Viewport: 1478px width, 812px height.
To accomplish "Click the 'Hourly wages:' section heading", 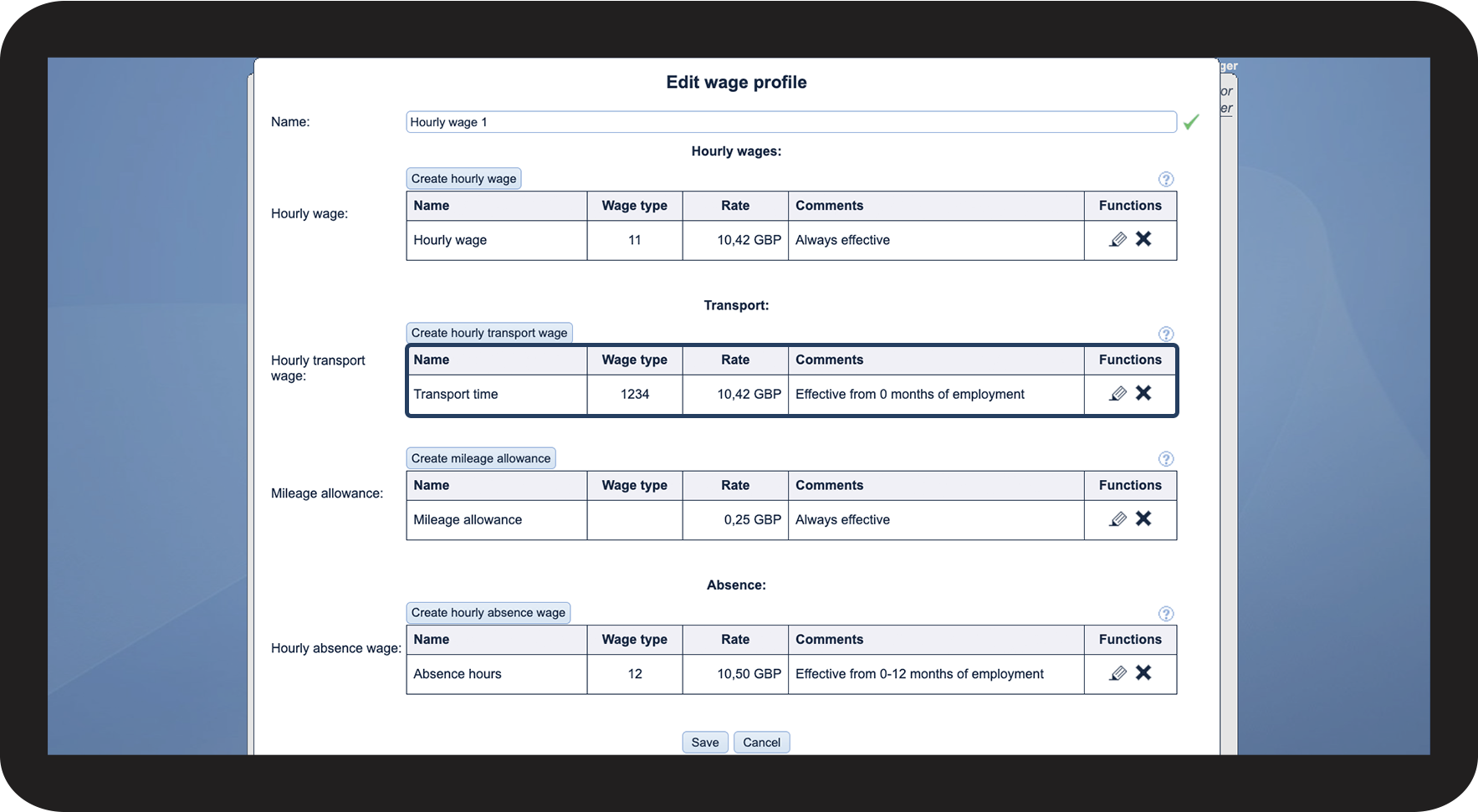I will coord(736,151).
